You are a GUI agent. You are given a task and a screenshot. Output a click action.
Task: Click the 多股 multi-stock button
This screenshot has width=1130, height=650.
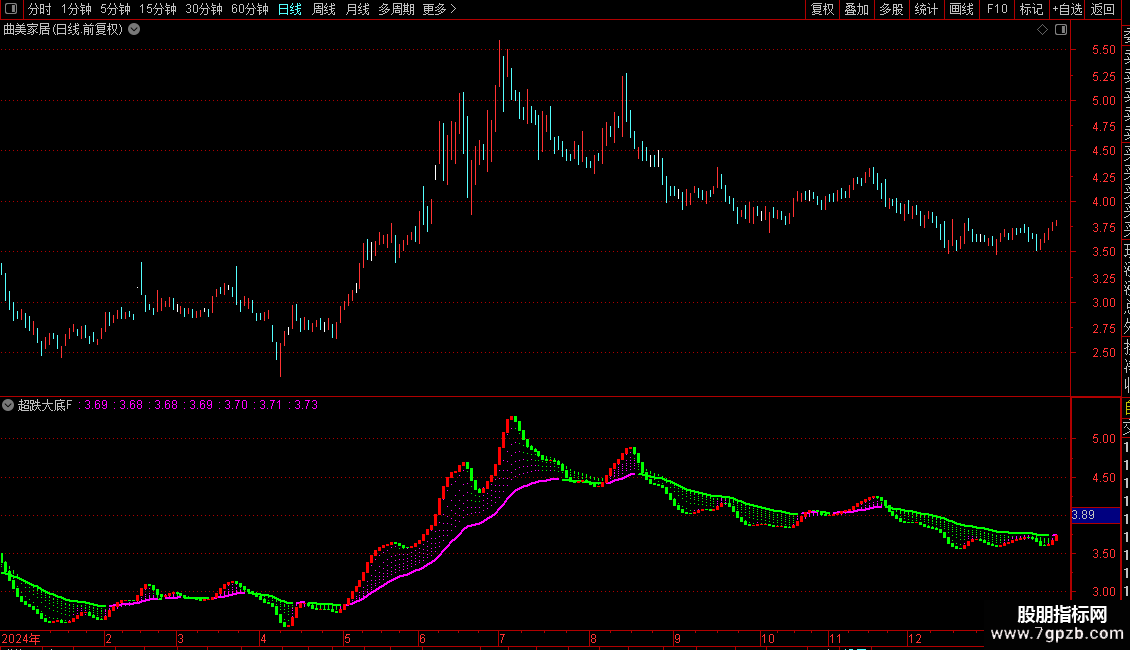click(x=891, y=9)
